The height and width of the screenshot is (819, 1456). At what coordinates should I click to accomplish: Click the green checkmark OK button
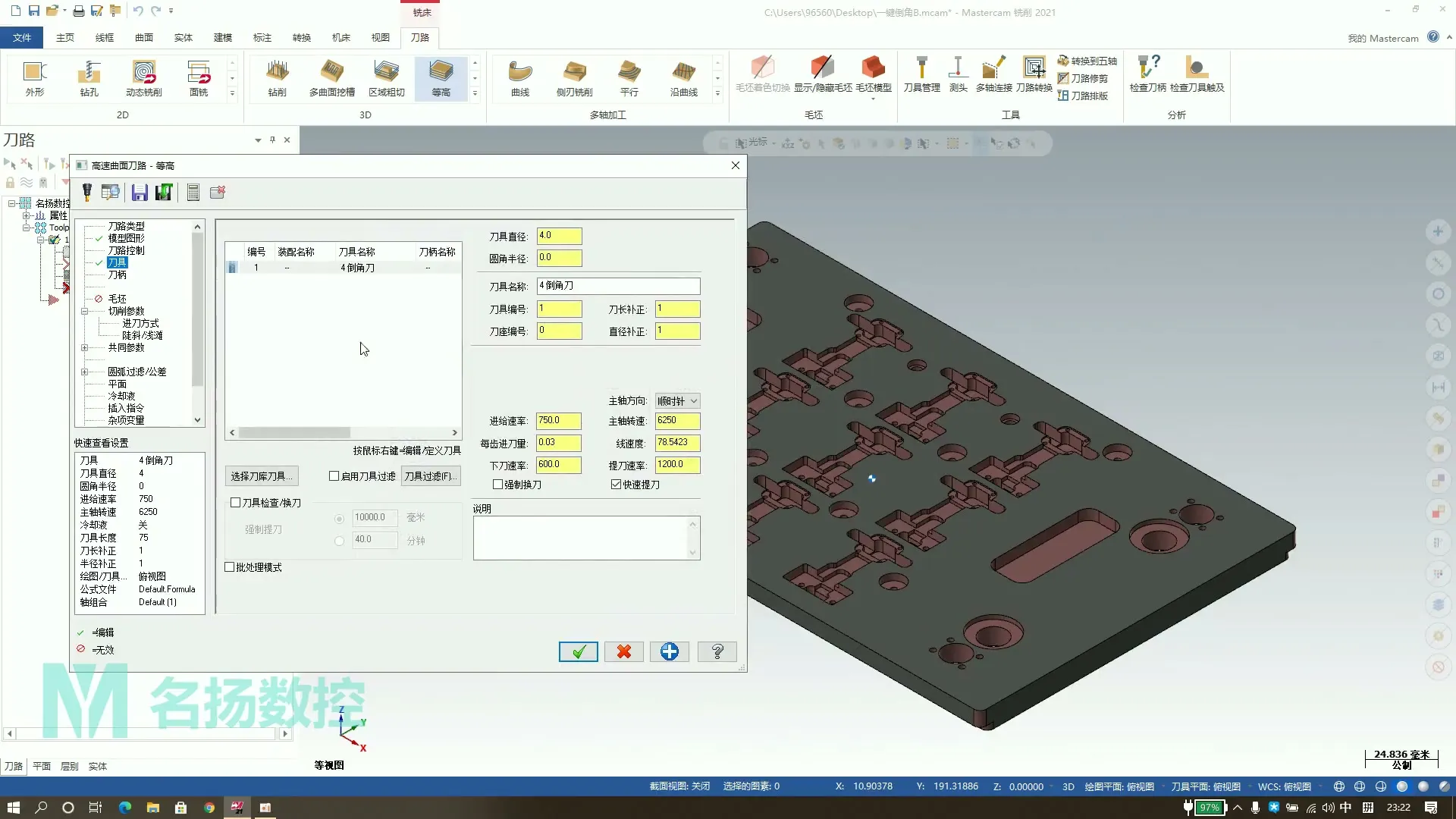point(578,651)
